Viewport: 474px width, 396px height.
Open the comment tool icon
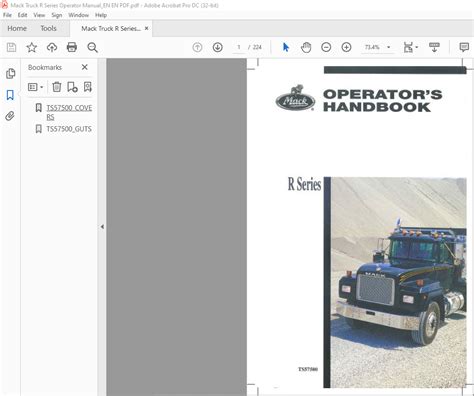[x=464, y=47]
